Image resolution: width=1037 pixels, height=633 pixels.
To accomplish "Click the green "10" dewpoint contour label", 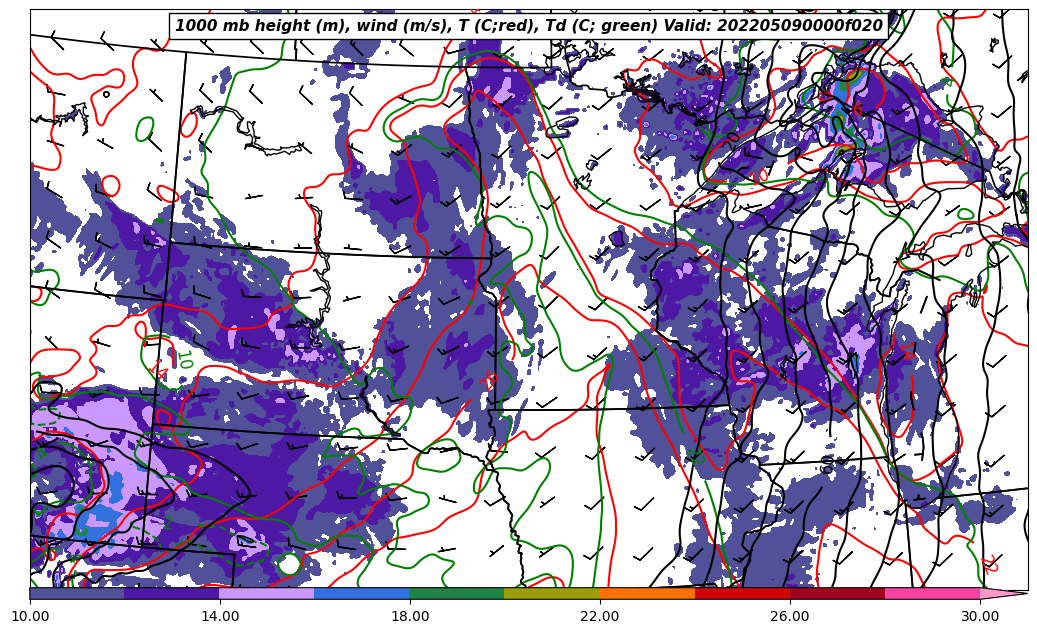I will [185, 360].
